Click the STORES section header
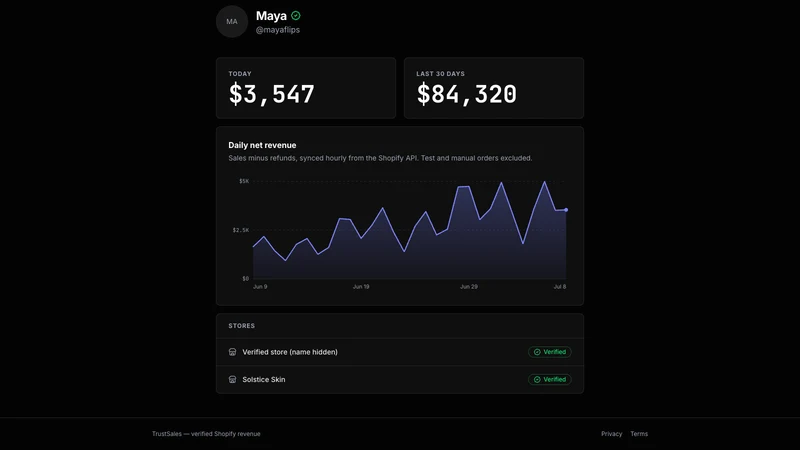The width and height of the screenshot is (800, 450). [242, 326]
